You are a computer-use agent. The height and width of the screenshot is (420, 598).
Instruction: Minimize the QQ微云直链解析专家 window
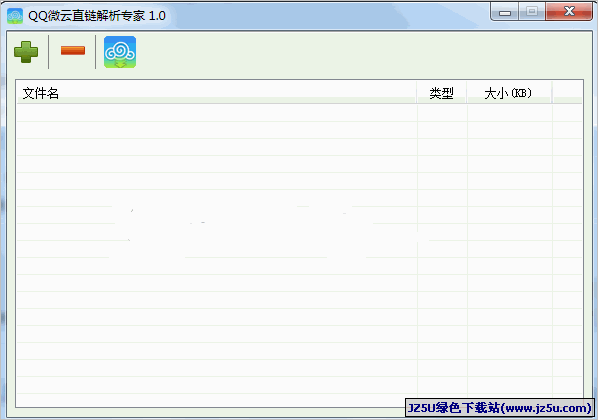click(x=505, y=12)
